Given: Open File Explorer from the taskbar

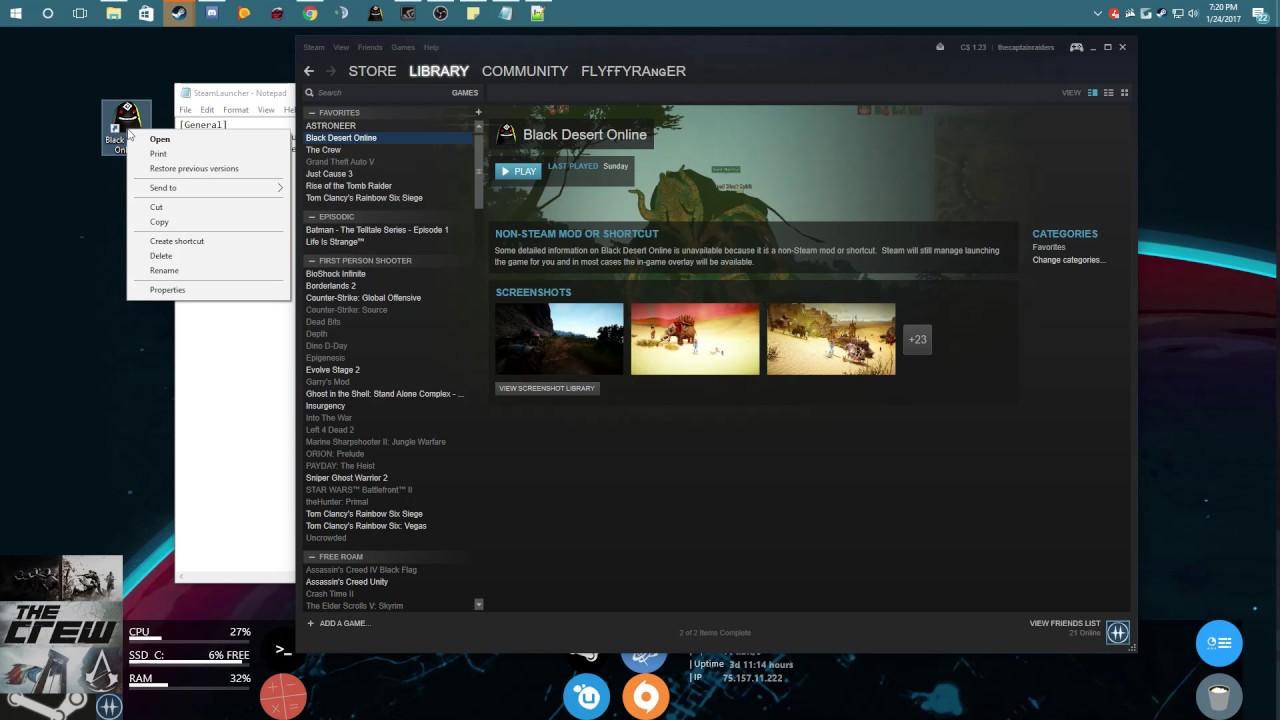Looking at the screenshot, I should point(114,14).
